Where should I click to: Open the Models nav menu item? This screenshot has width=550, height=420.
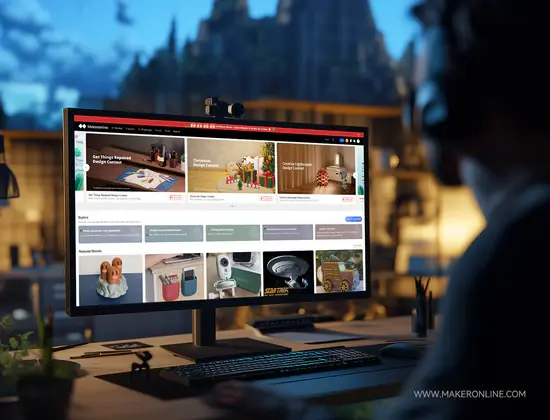click(x=117, y=128)
